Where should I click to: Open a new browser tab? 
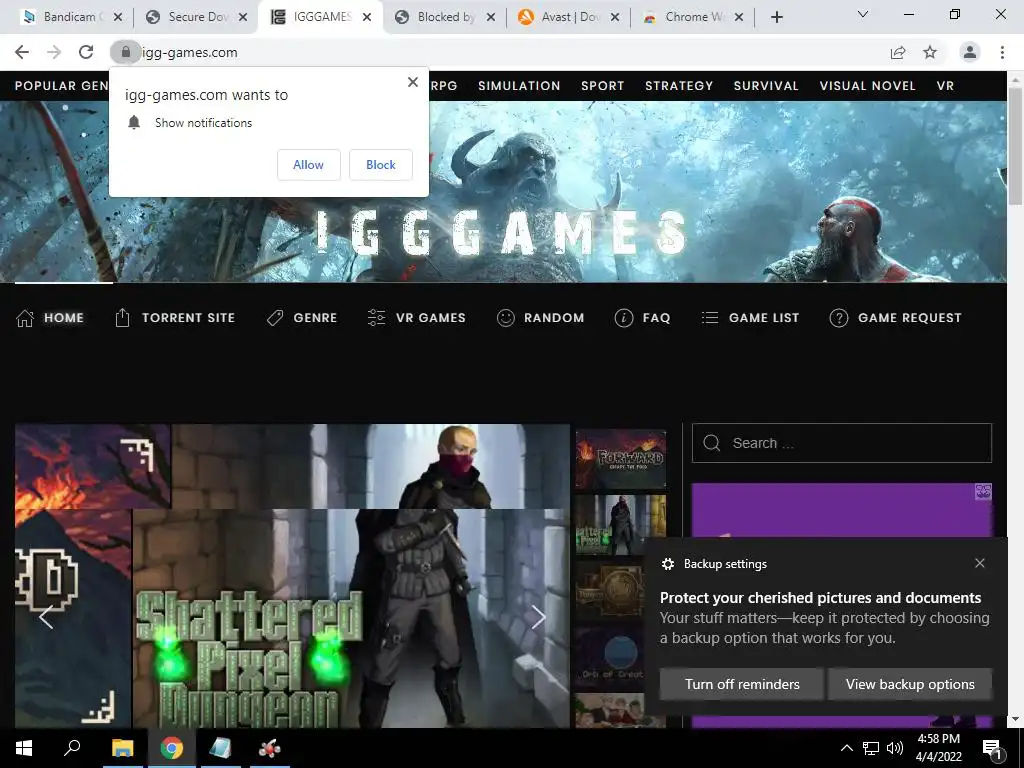[776, 17]
